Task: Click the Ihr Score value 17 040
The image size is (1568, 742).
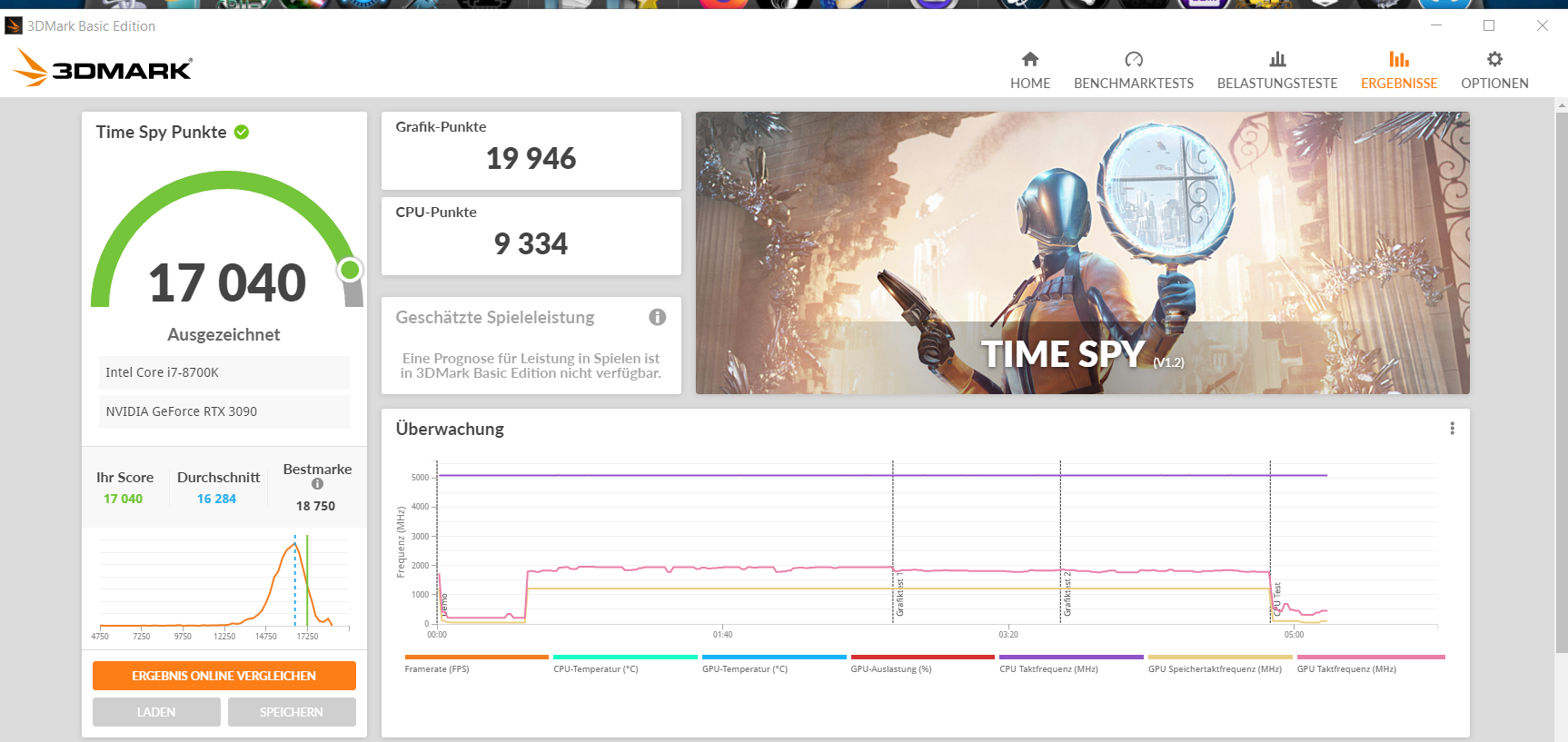Action: pos(123,499)
